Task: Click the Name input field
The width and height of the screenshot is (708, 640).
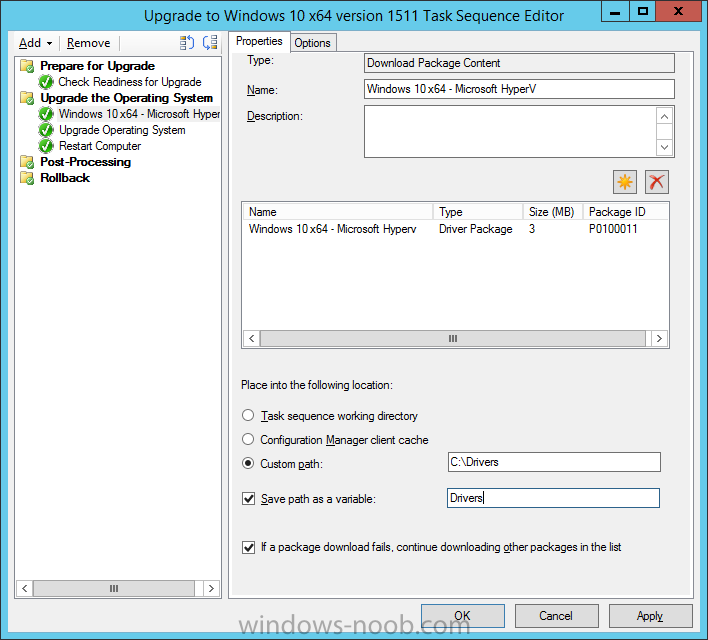Action: (x=519, y=89)
